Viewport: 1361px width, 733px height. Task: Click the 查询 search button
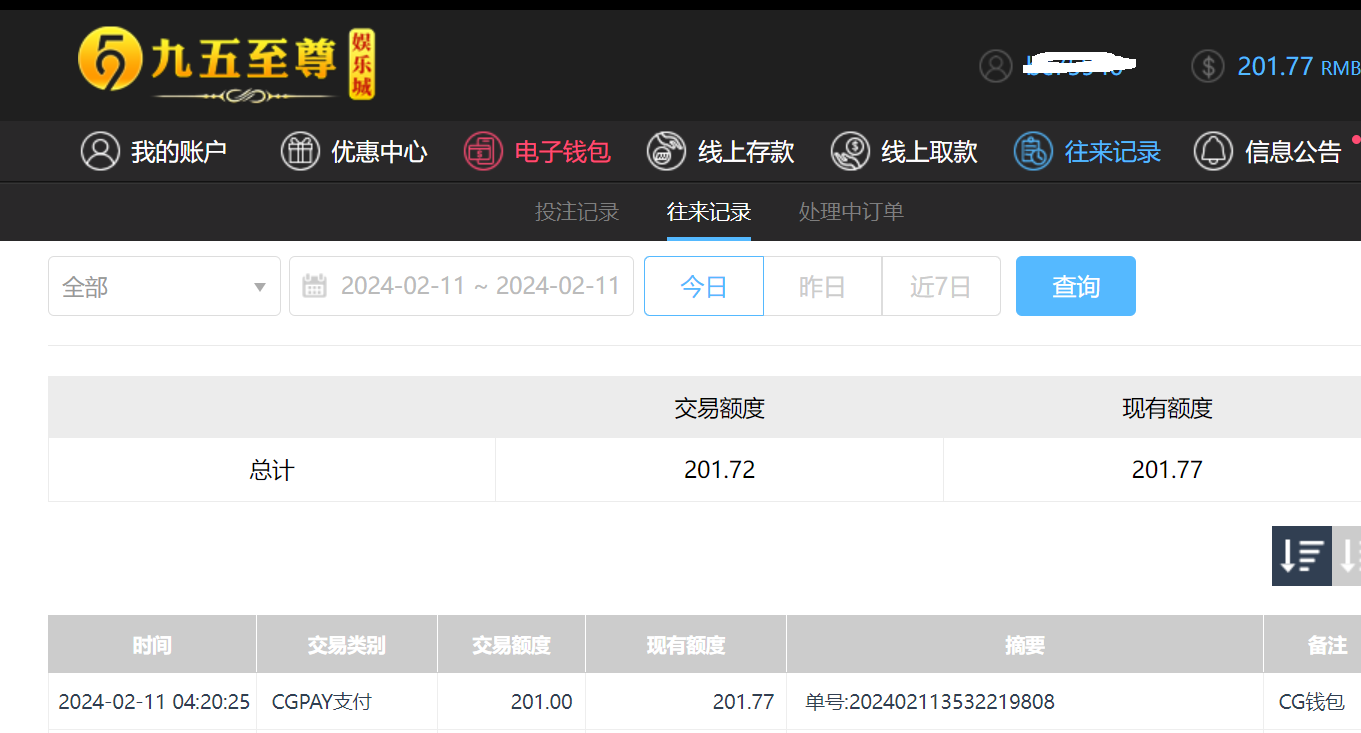pos(1076,286)
